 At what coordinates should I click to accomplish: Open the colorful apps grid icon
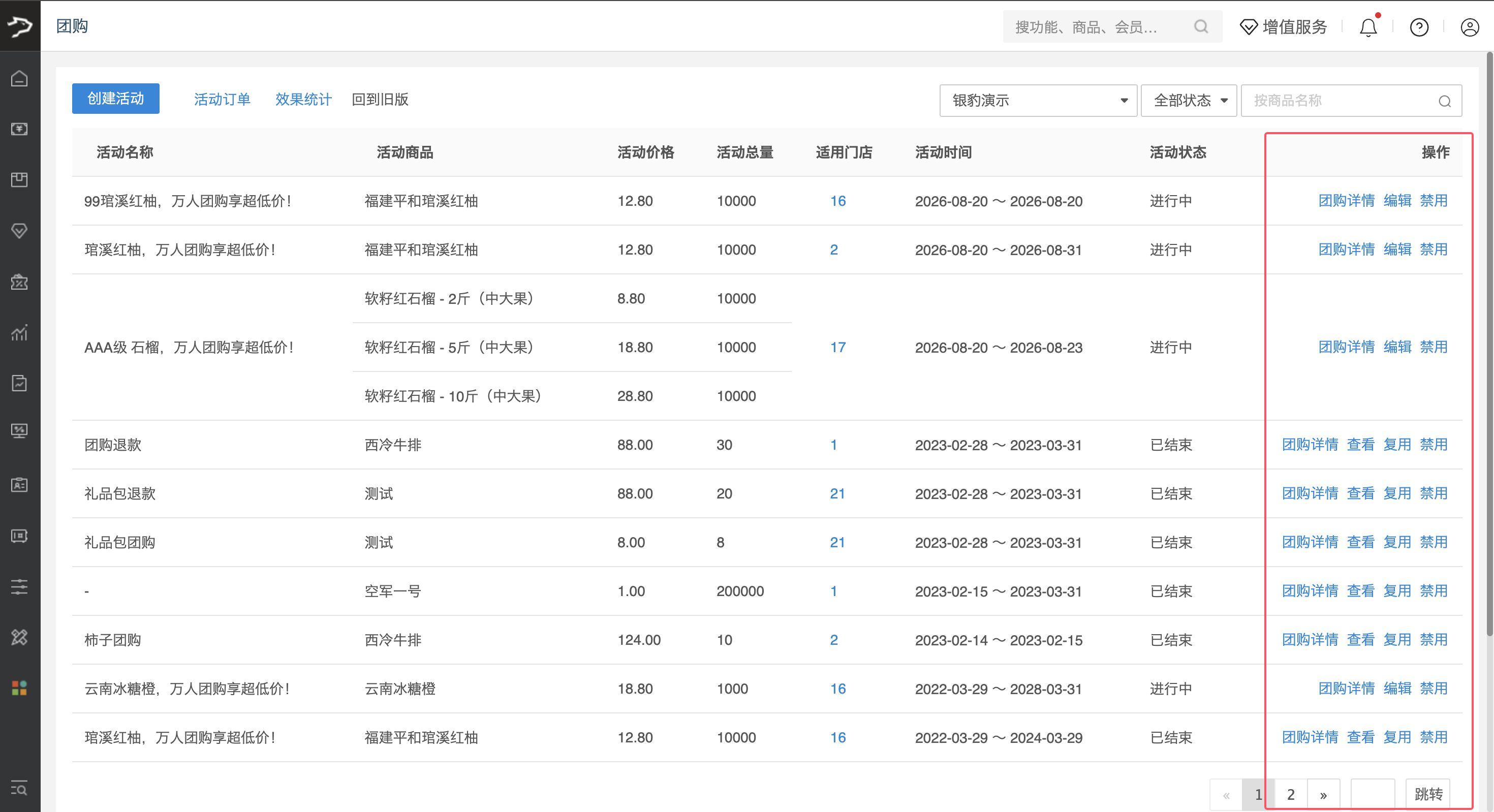point(19,689)
